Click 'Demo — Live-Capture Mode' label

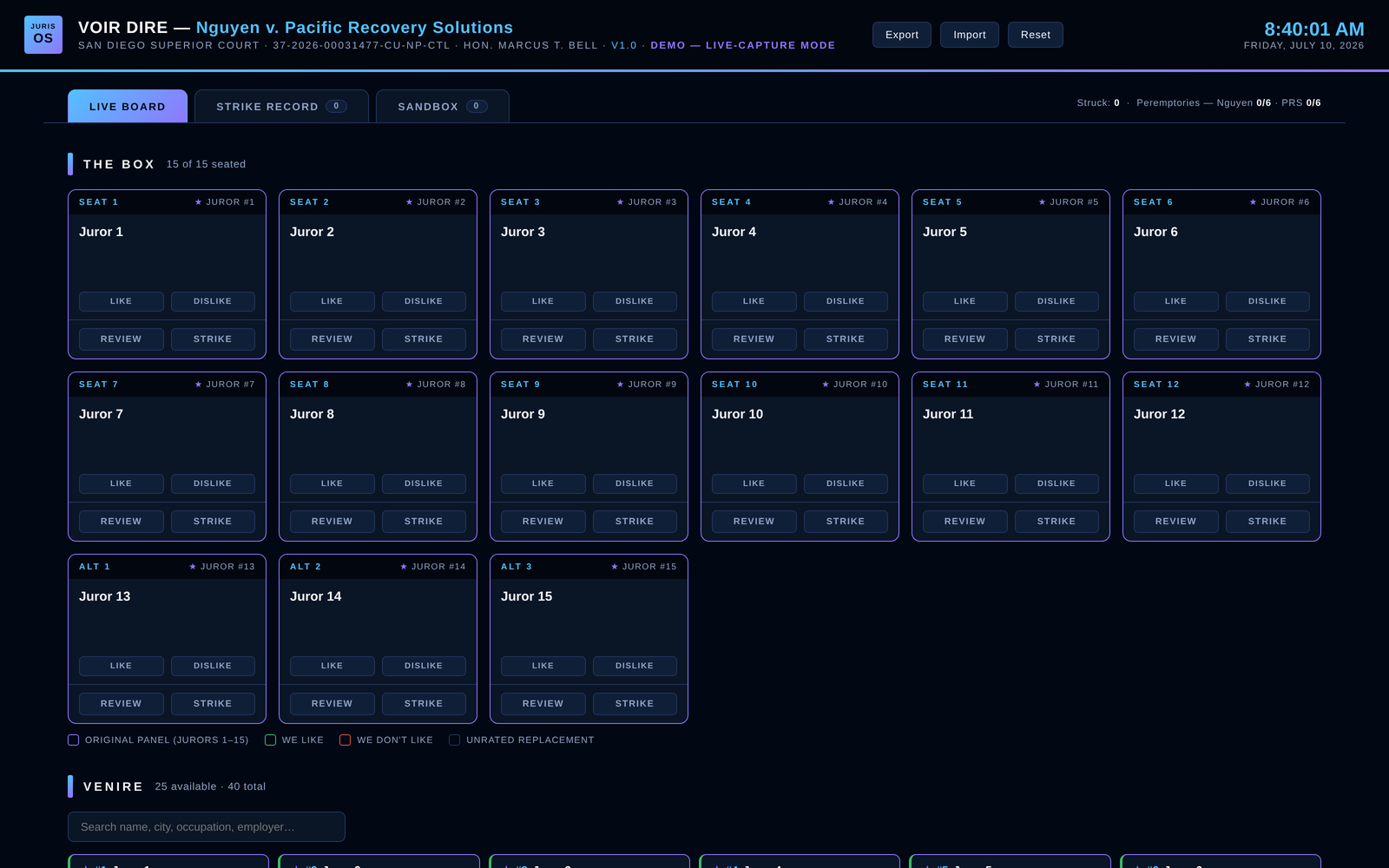[743, 45]
